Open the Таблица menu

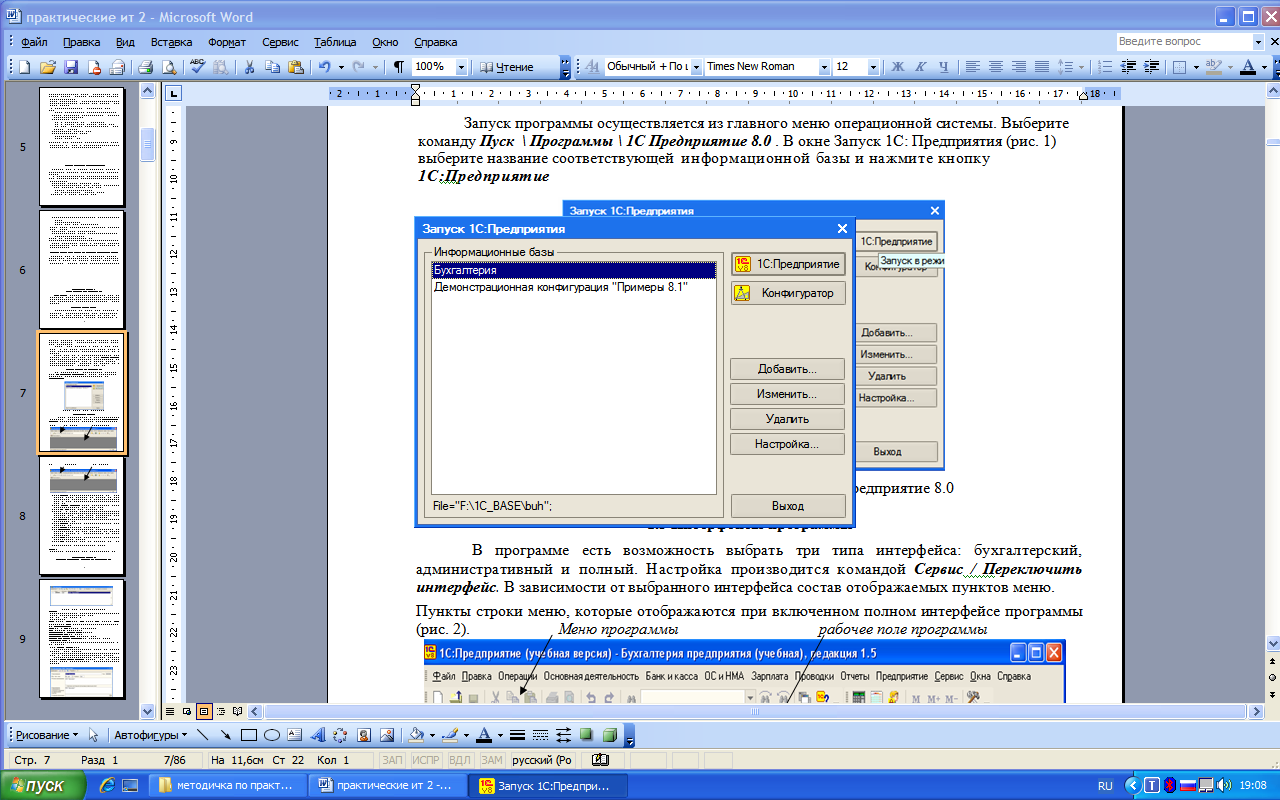335,42
